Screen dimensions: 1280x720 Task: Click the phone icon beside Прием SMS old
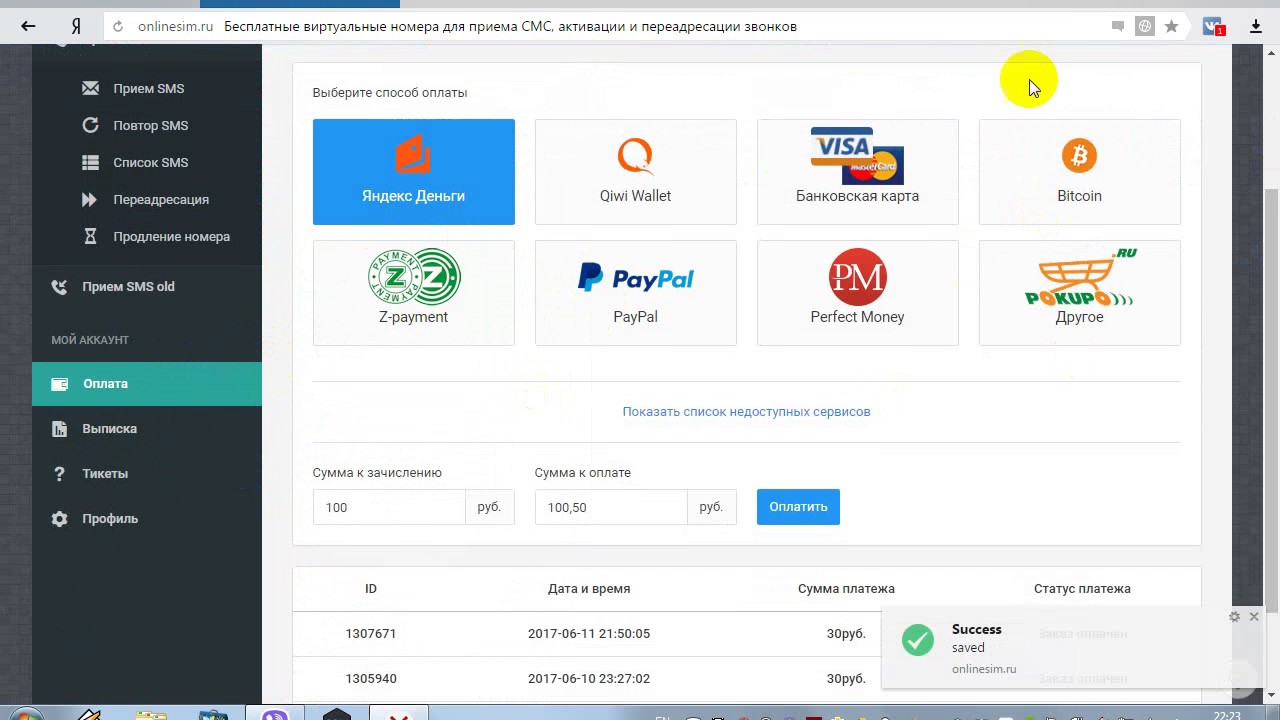pyautogui.click(x=59, y=286)
